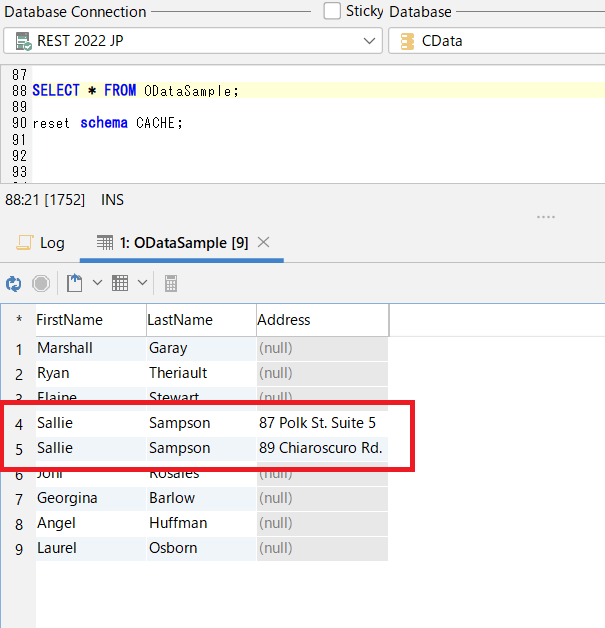This screenshot has width=605, height=628.
Task: Open the CData database selector
Action: pyautogui.click(x=496, y=41)
